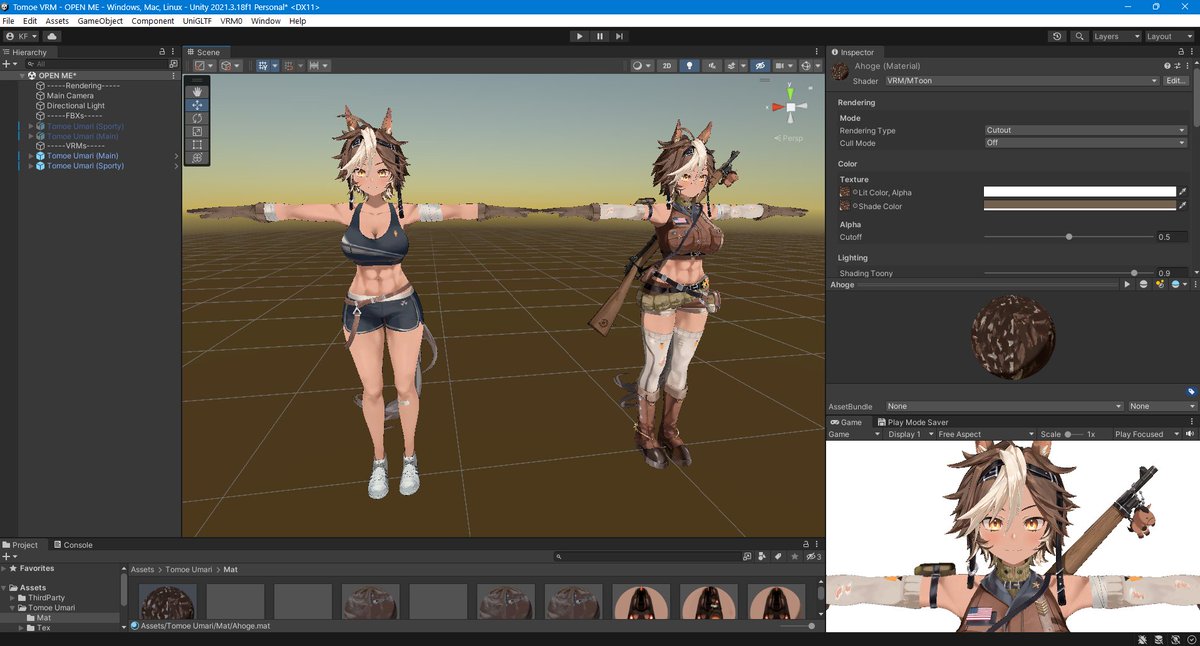Toggle scene effects like skybox
Screen dimensions: 1200x646
tap(733, 66)
